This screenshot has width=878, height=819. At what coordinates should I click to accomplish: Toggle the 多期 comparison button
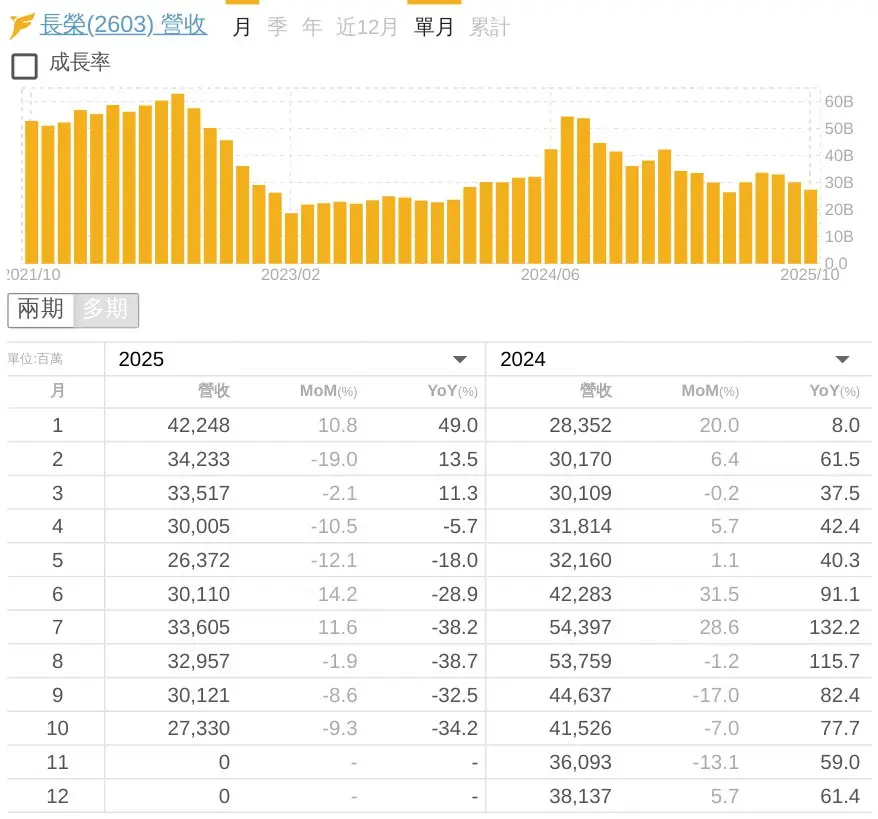point(105,310)
